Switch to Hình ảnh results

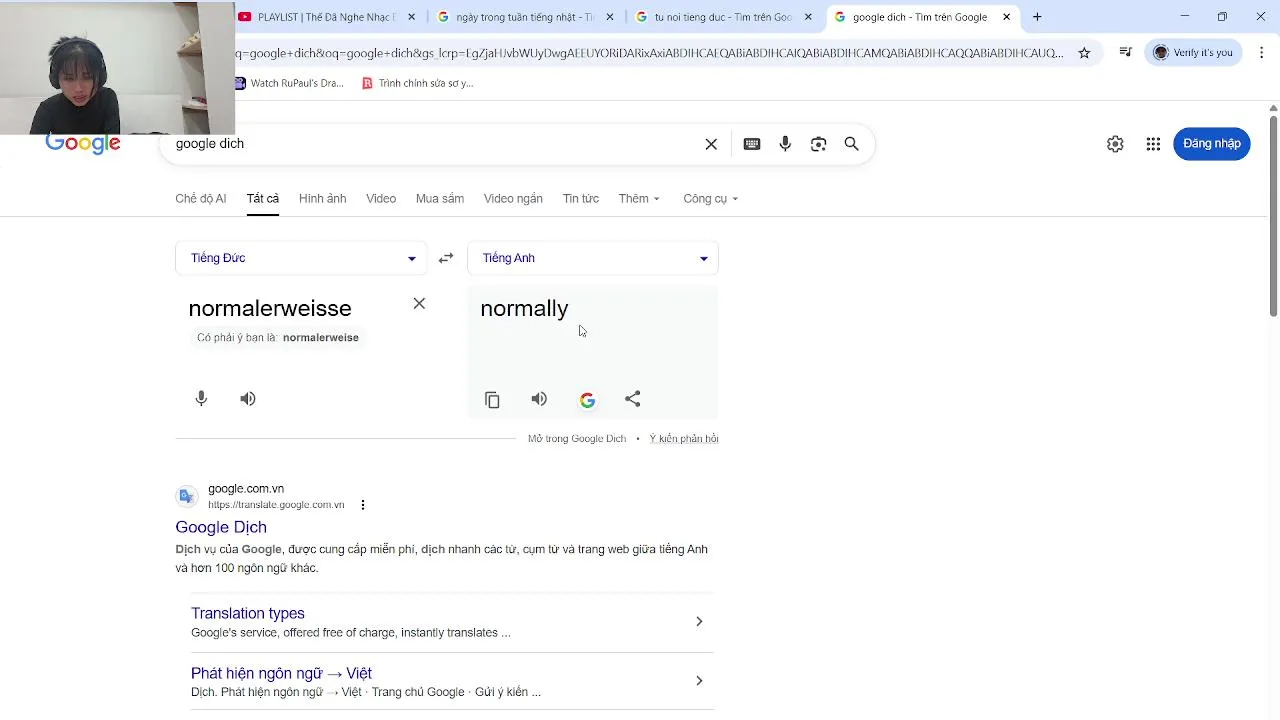(x=322, y=199)
